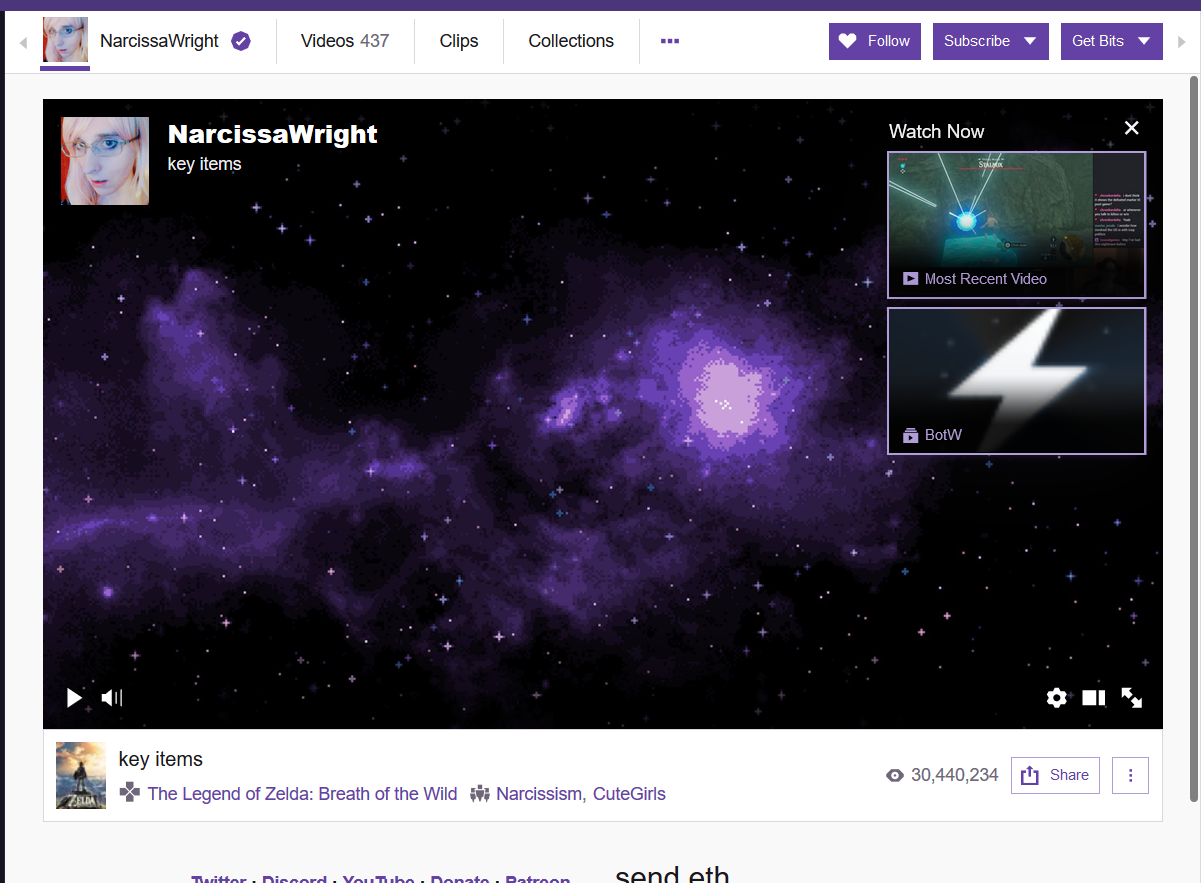This screenshot has width=1201, height=883.
Task: Click the page vertical scrollbar
Action: [x=1194, y=439]
